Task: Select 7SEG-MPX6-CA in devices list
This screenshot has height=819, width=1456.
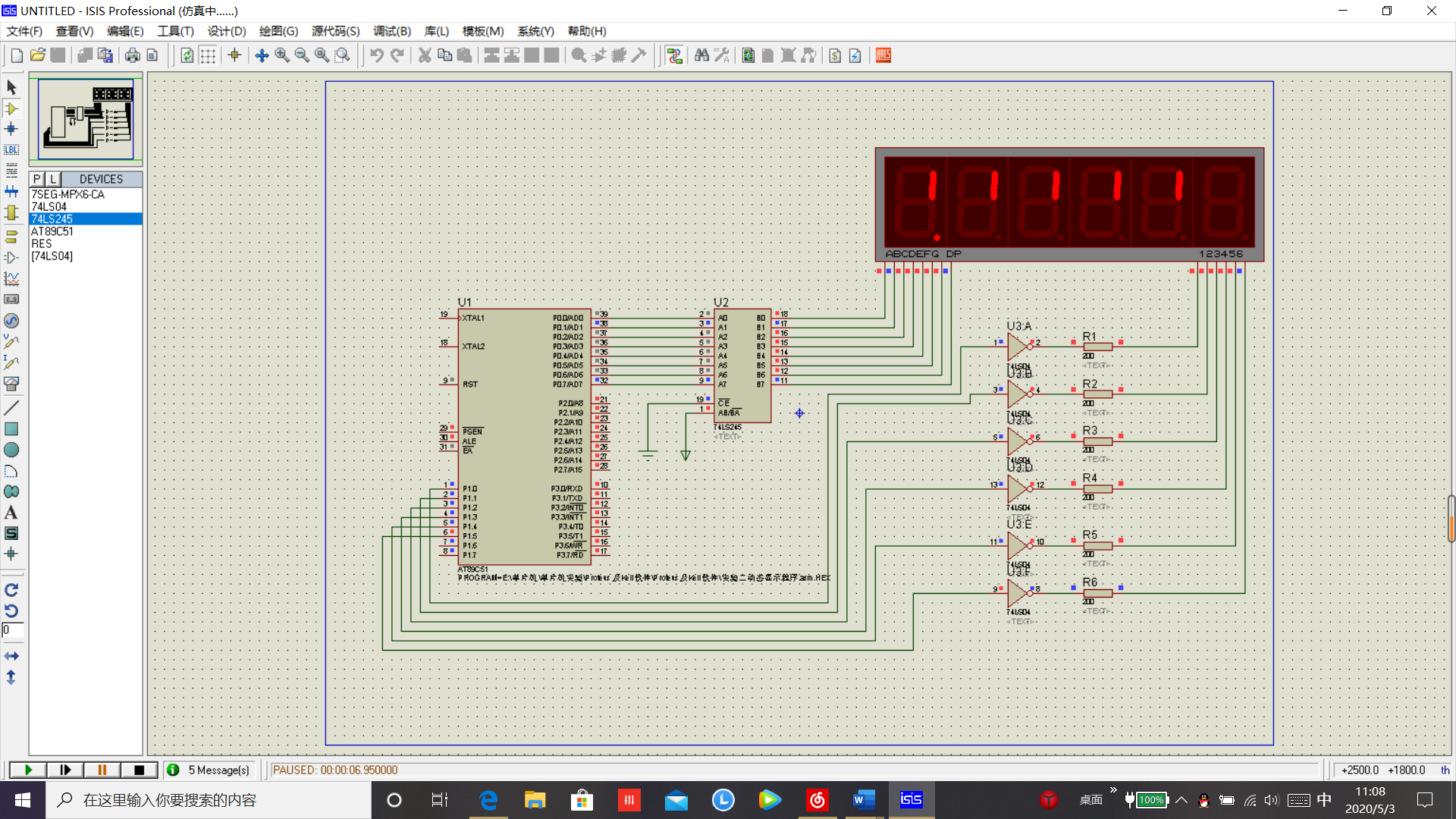Action: [x=86, y=194]
